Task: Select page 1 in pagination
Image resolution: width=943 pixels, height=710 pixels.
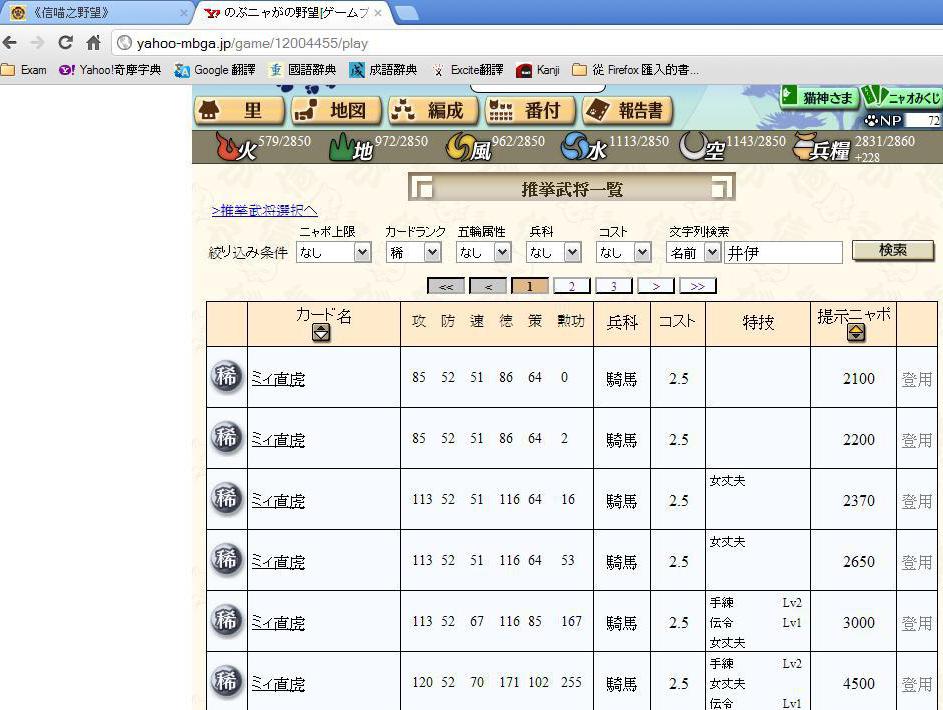Action: point(530,286)
